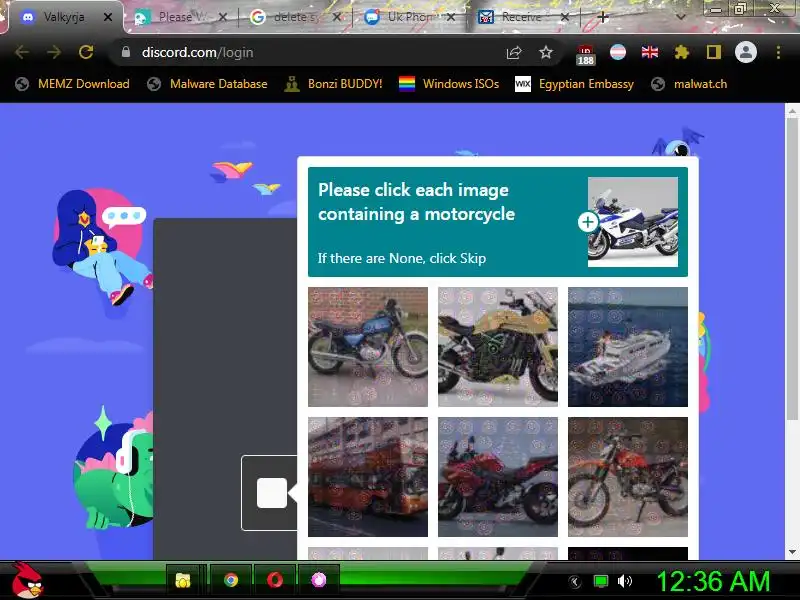Open the file explorer taskbar icon

click(183, 580)
